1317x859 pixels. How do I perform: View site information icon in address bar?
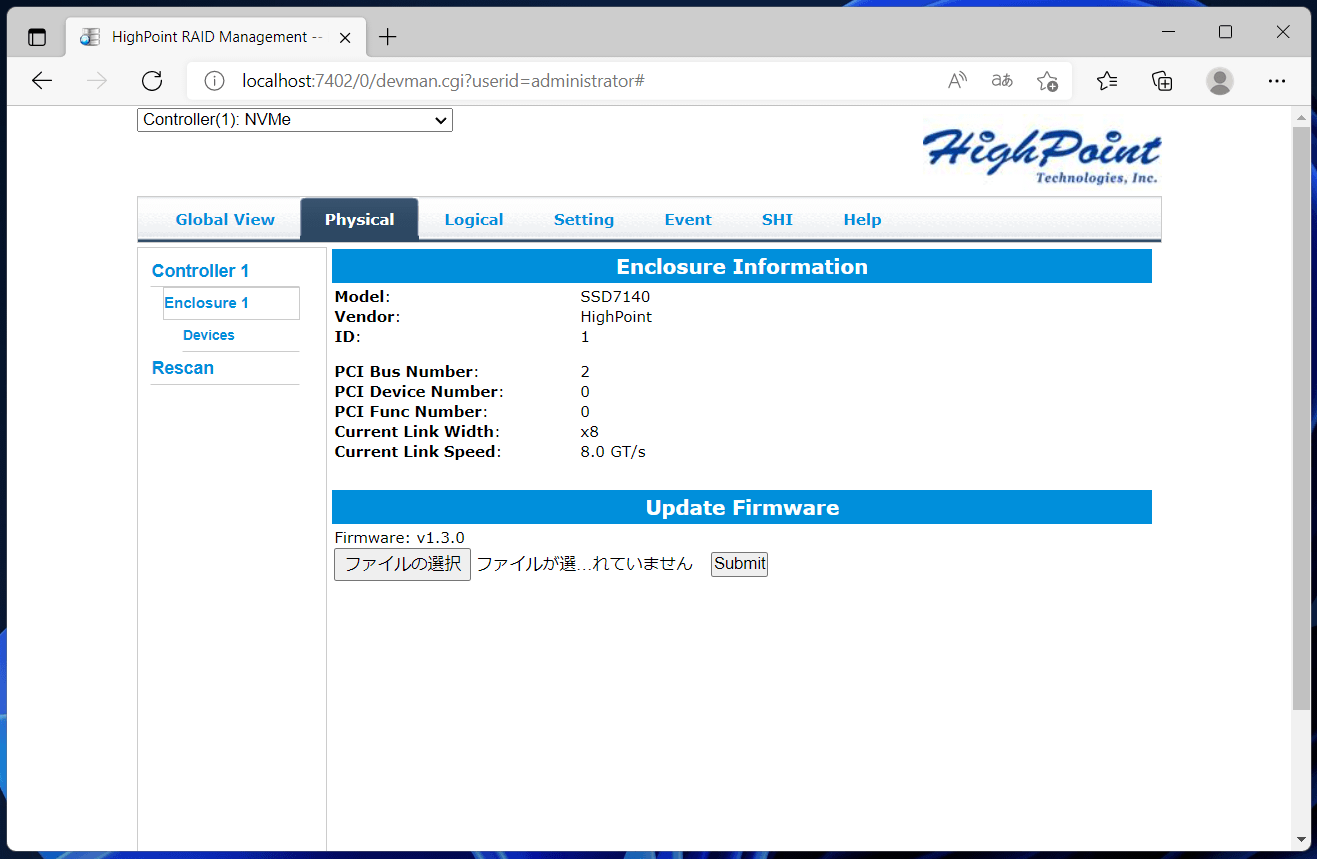click(x=213, y=81)
